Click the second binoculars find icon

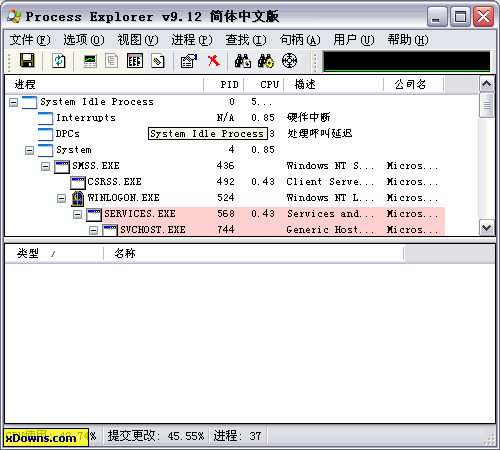(x=266, y=61)
